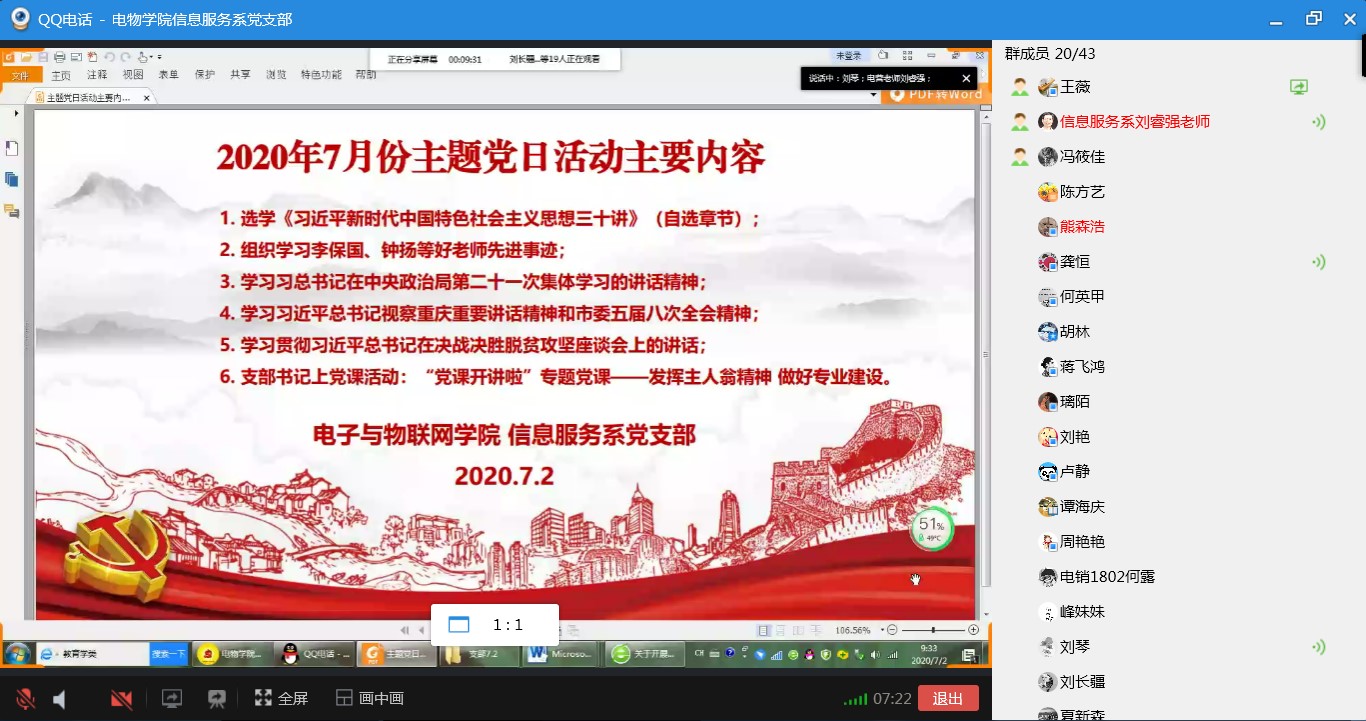This screenshot has width=1366, height=721.
Task: Click the Windows Start button
Action: click(x=17, y=654)
